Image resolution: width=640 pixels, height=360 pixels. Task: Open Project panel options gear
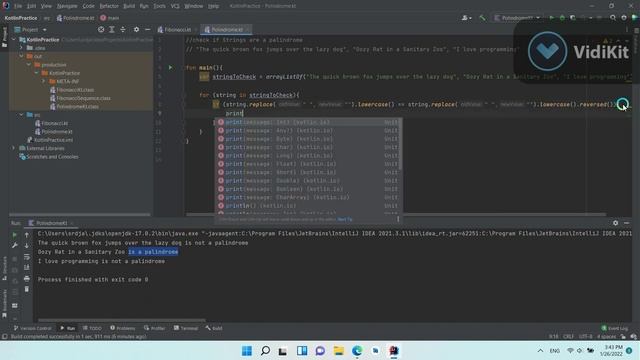click(136, 29)
